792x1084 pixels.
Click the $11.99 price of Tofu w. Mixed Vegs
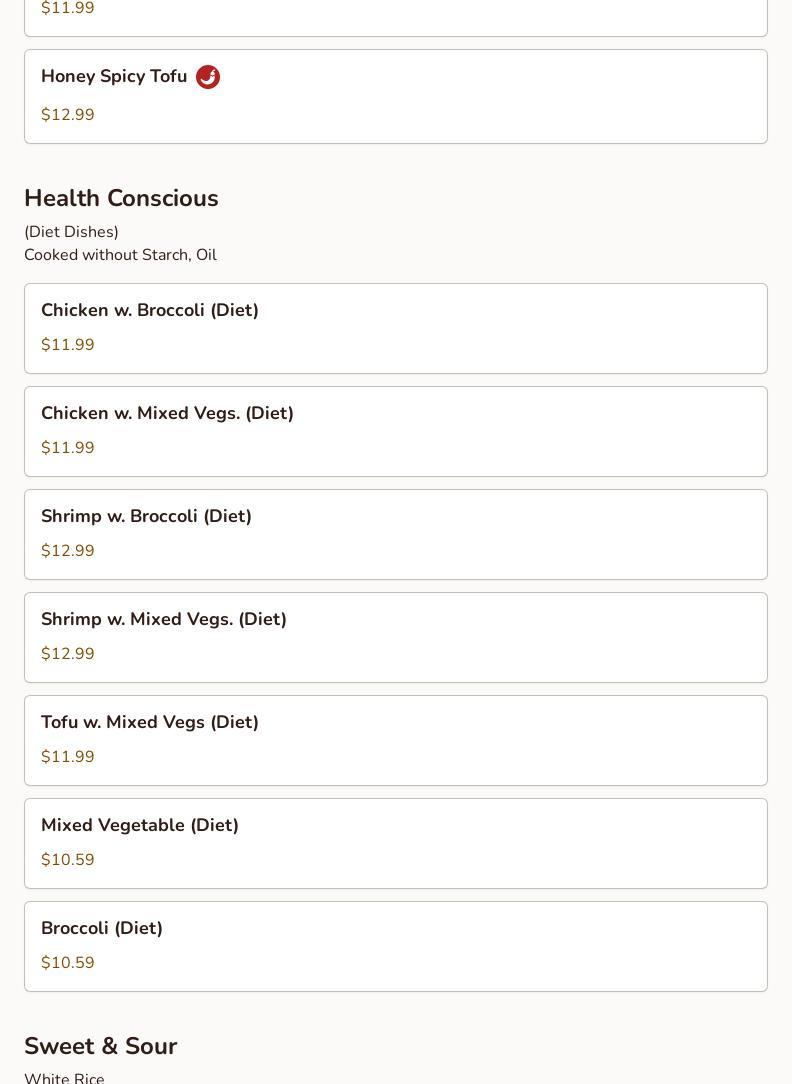68,756
